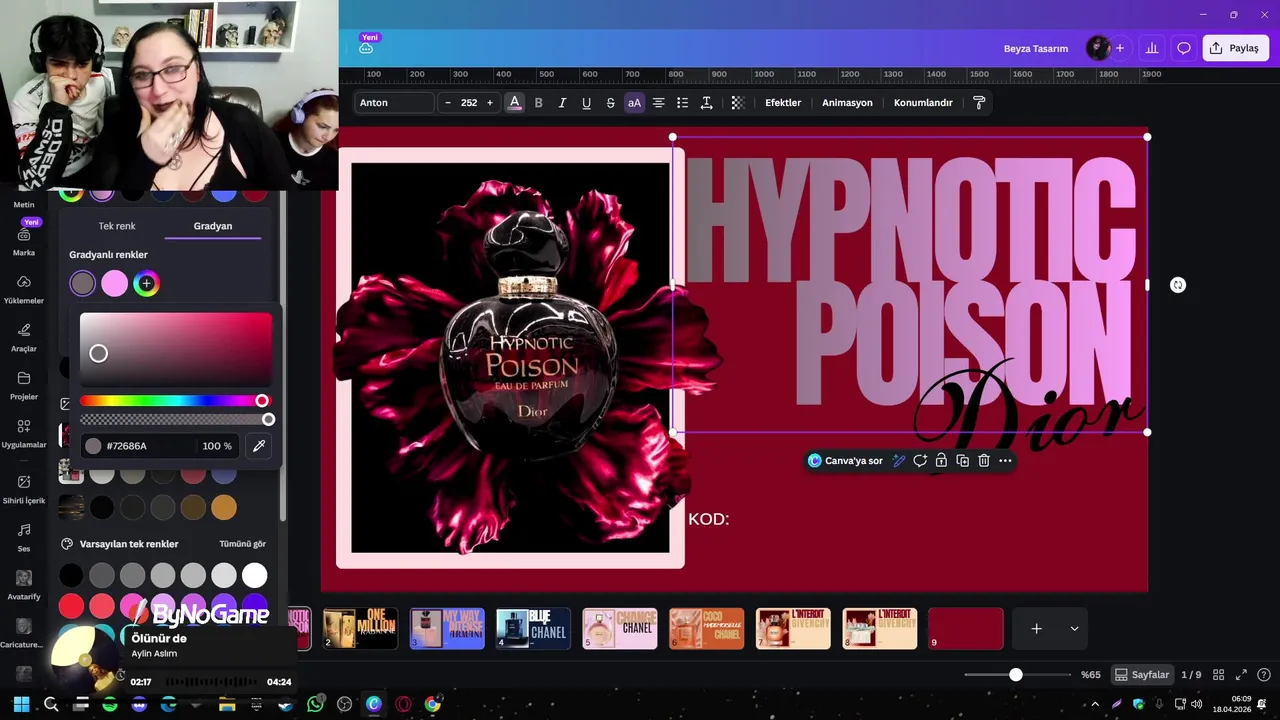Screen dimensions: 1280x720
Task: Change text alignment
Action: [658, 103]
